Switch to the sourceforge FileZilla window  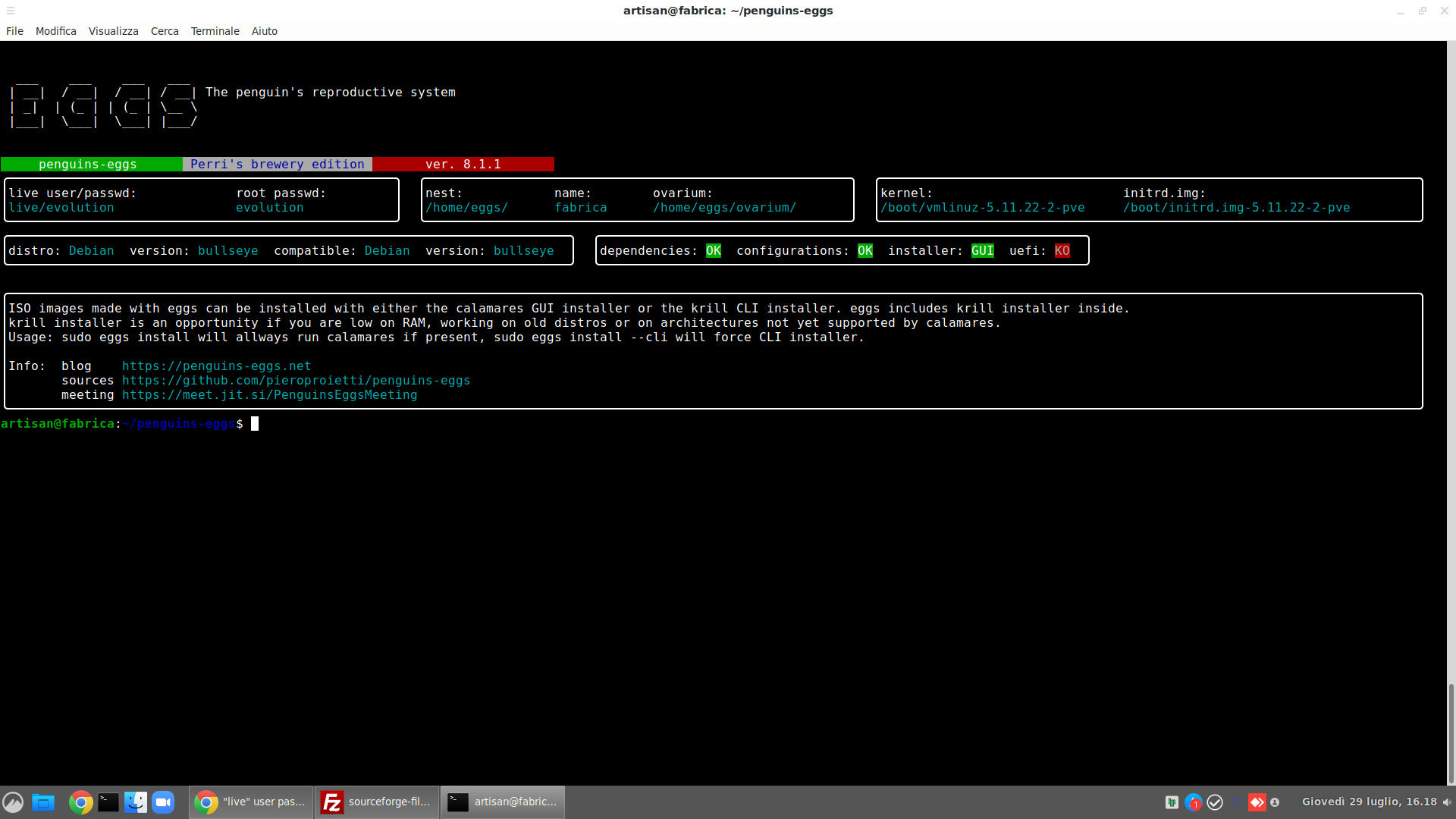click(377, 802)
